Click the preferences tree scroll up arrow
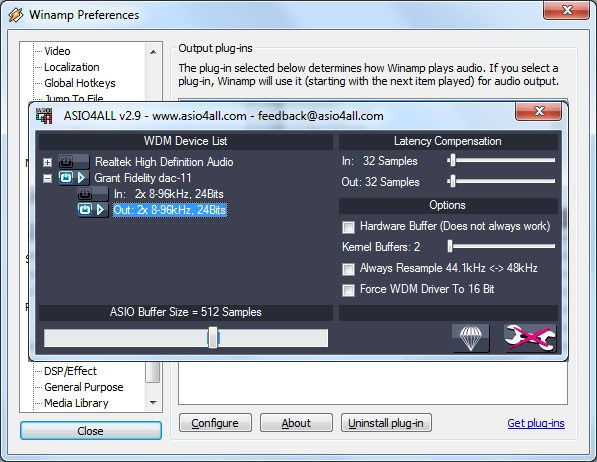 click(x=153, y=52)
